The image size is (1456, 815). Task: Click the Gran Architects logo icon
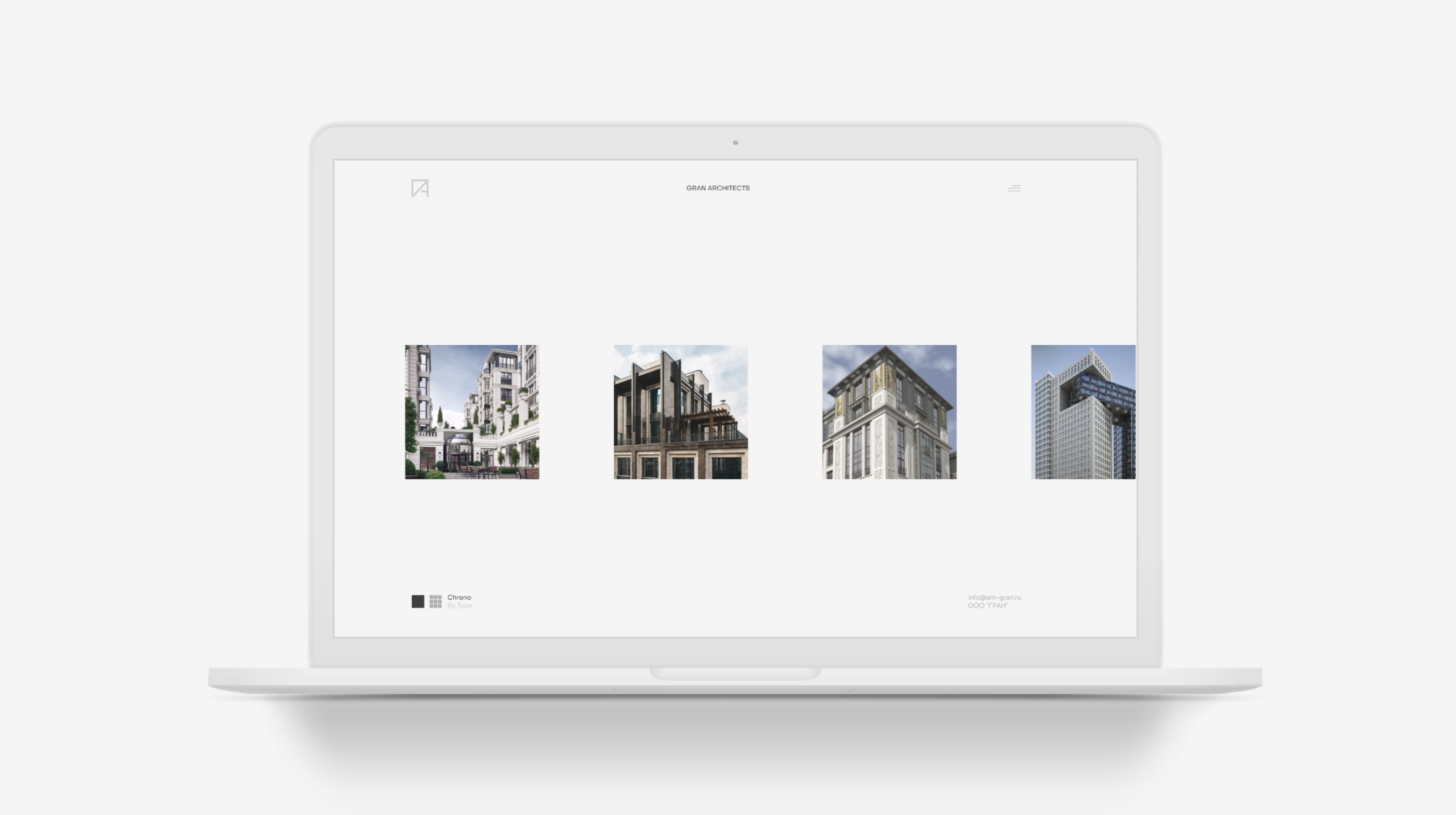(420, 188)
